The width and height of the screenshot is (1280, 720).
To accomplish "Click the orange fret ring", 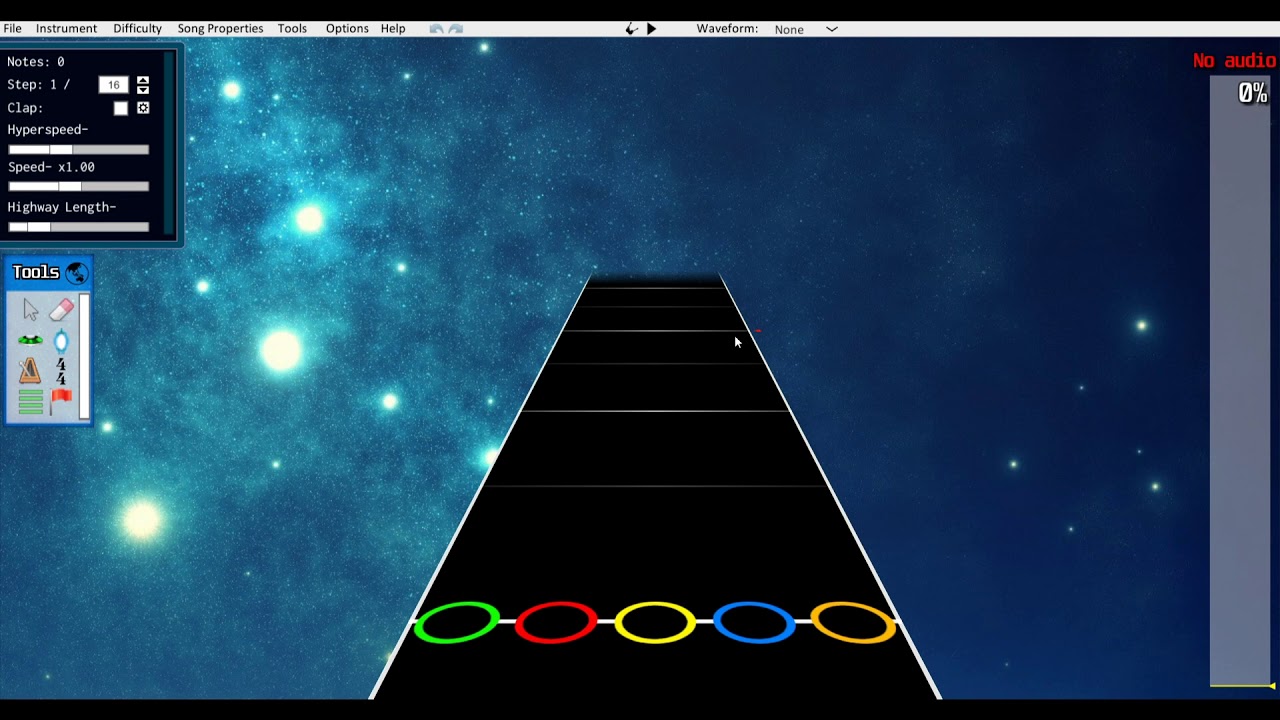I will coord(853,622).
